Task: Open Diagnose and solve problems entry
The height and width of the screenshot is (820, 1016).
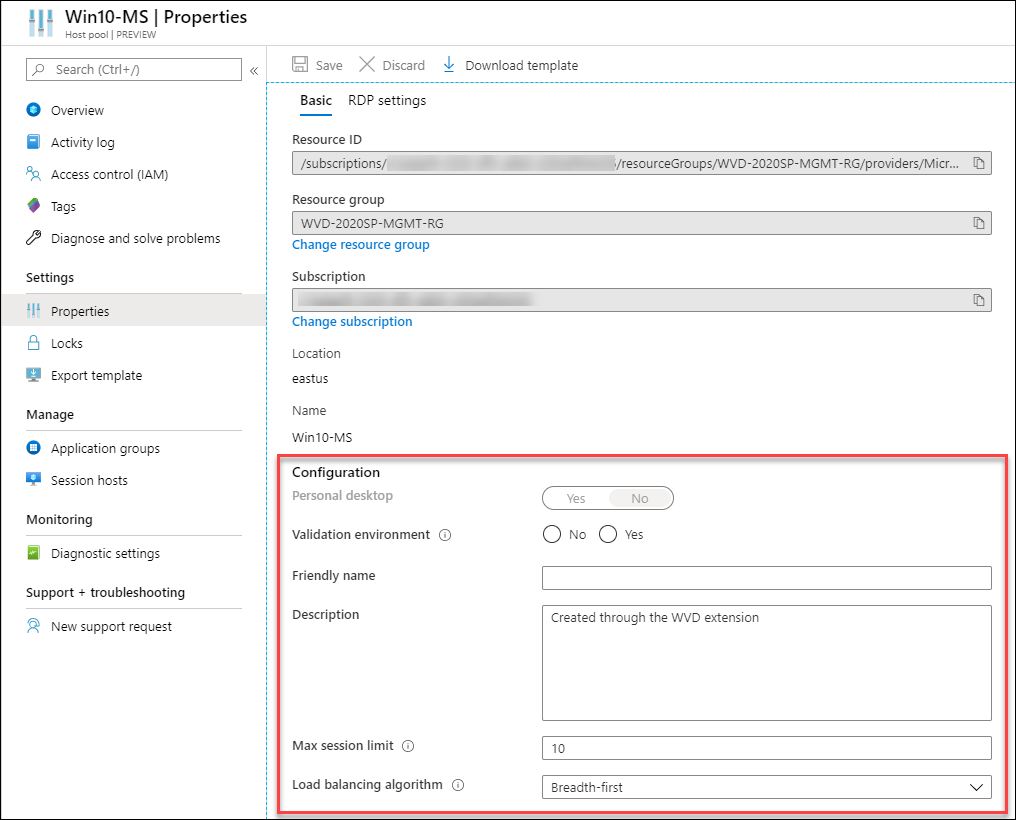Action: pyautogui.click(x=133, y=238)
